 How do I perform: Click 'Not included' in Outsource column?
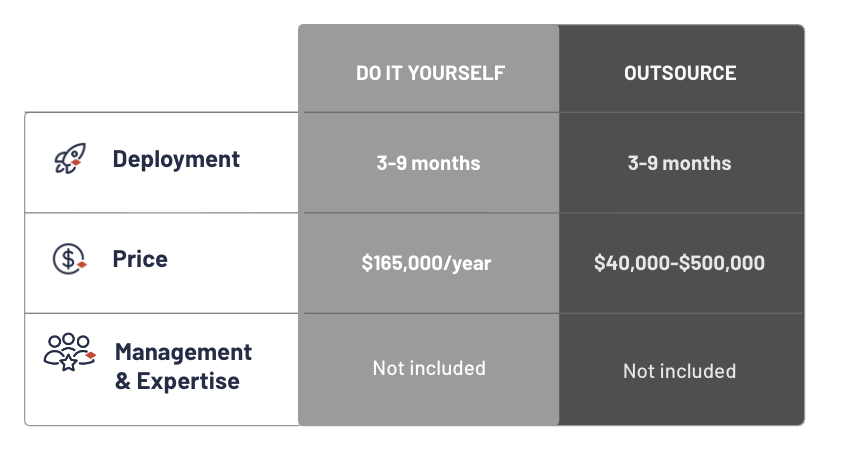[679, 371]
